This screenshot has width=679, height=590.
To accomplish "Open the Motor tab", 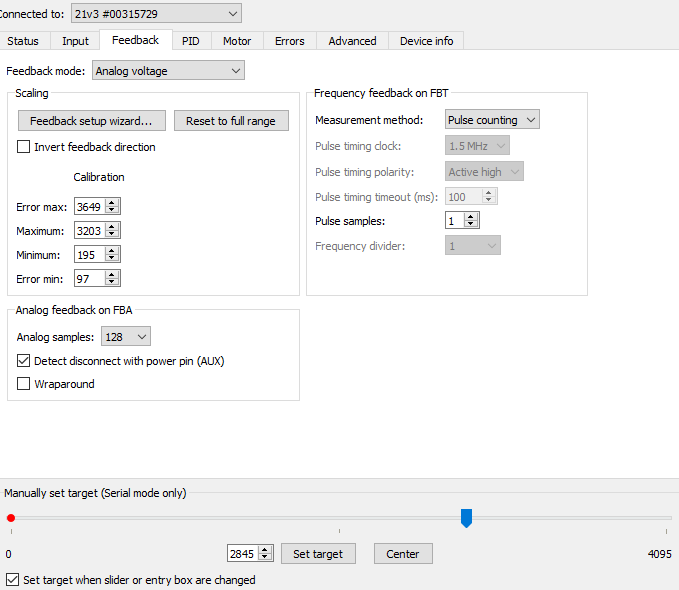I will [237, 41].
